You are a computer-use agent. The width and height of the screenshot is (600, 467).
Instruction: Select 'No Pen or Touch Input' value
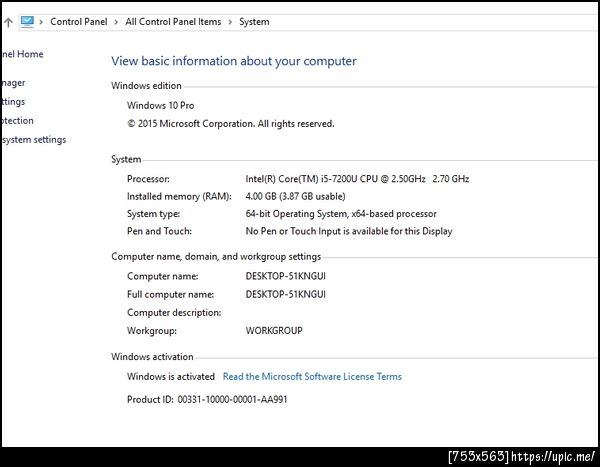[349, 231]
